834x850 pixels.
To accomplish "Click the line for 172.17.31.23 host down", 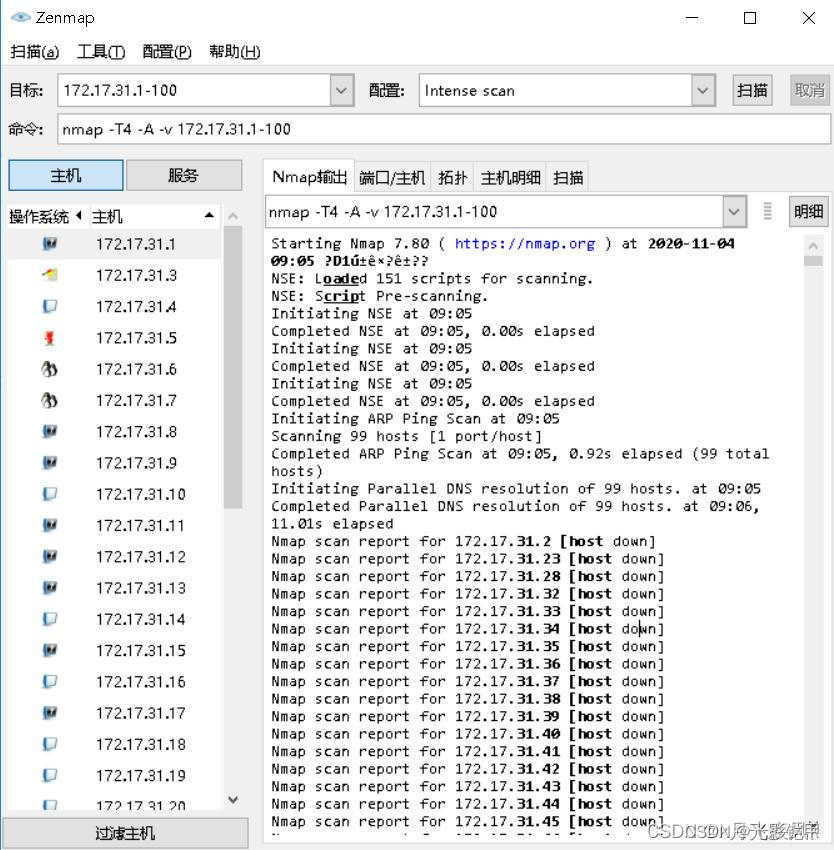I will [467, 558].
